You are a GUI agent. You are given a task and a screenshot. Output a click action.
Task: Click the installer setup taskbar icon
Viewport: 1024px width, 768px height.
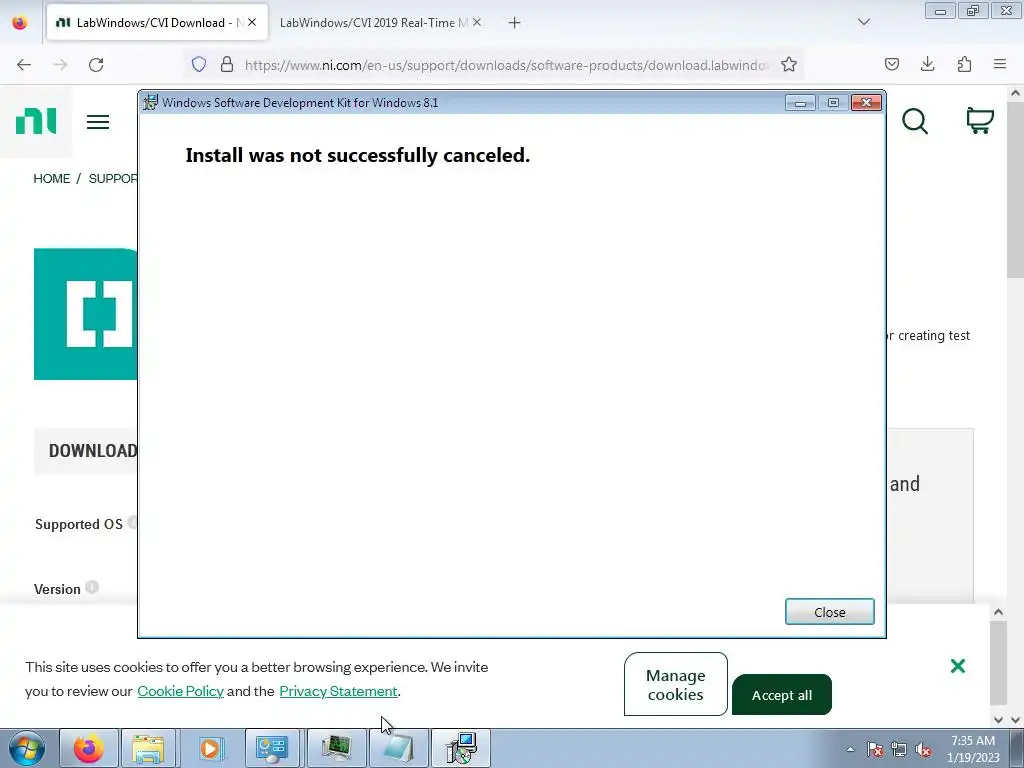click(x=461, y=748)
